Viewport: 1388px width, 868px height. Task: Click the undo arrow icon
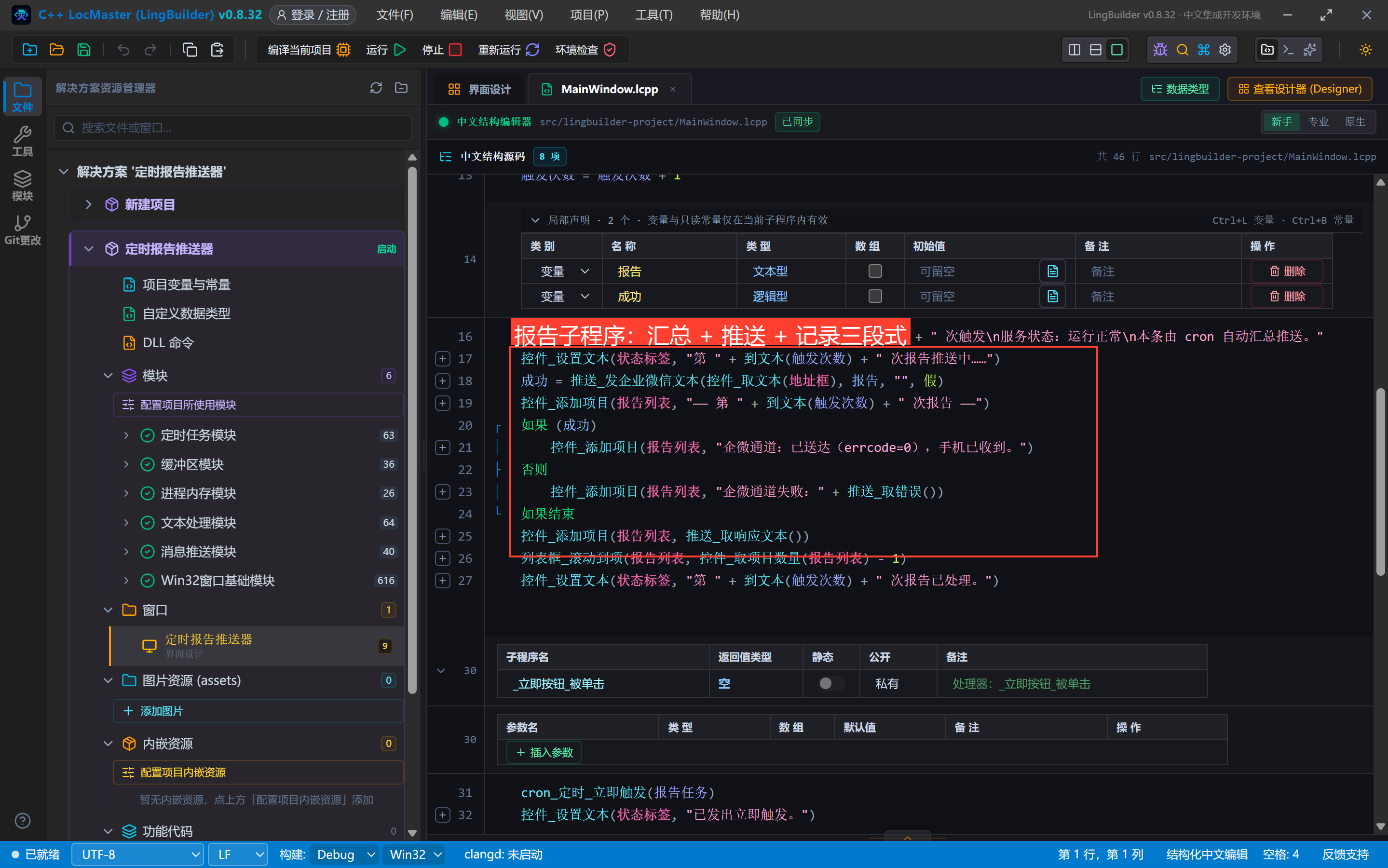pos(123,50)
